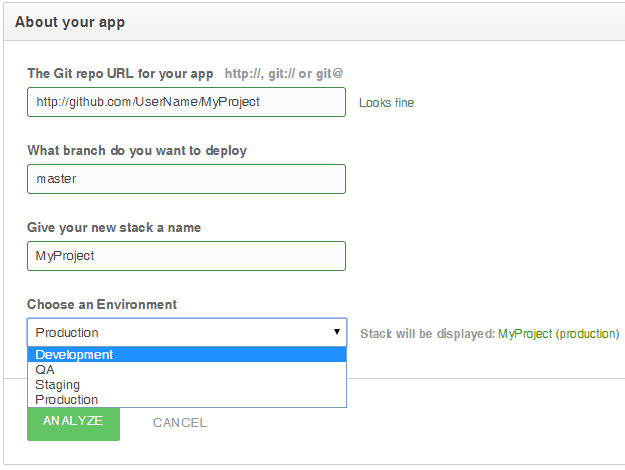Open the Choose an Environment dropdown

click(x=187, y=332)
